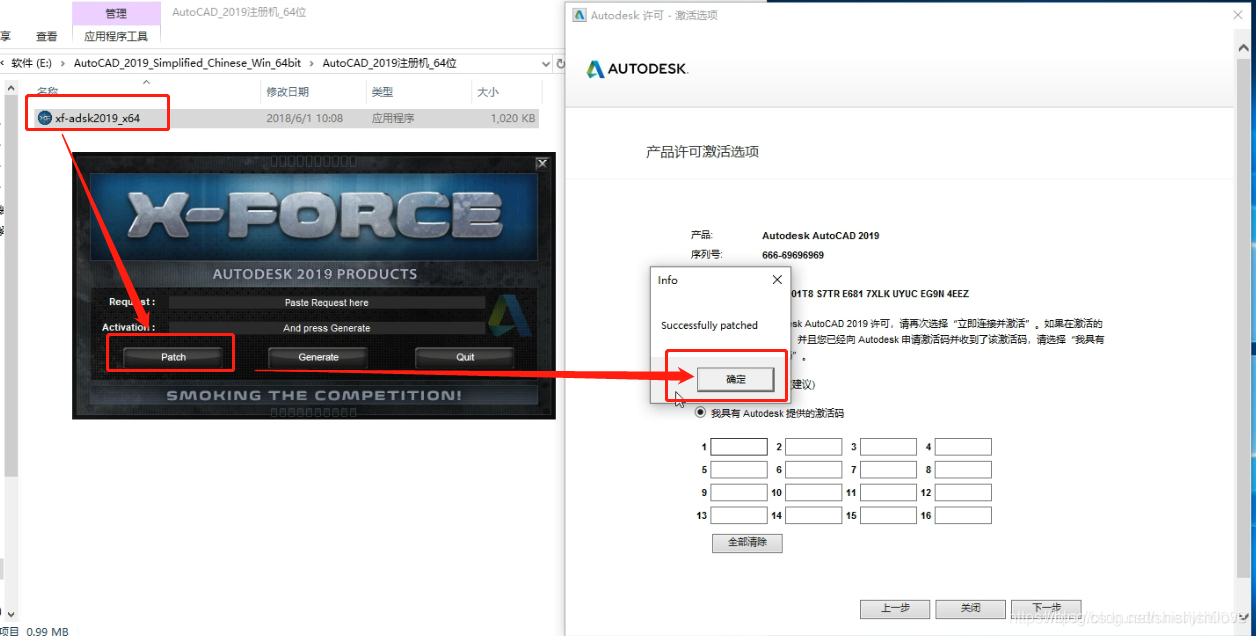Click activation code field 1

739,447
